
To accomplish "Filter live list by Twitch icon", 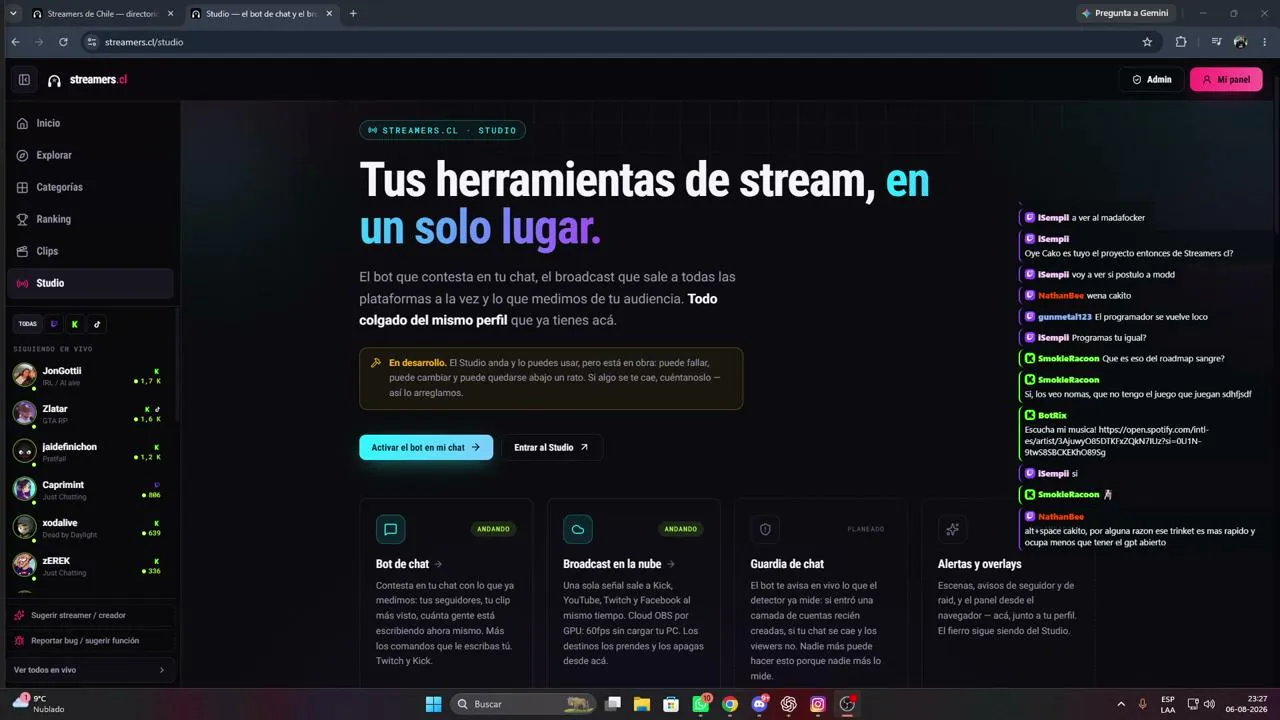I will [x=54, y=324].
